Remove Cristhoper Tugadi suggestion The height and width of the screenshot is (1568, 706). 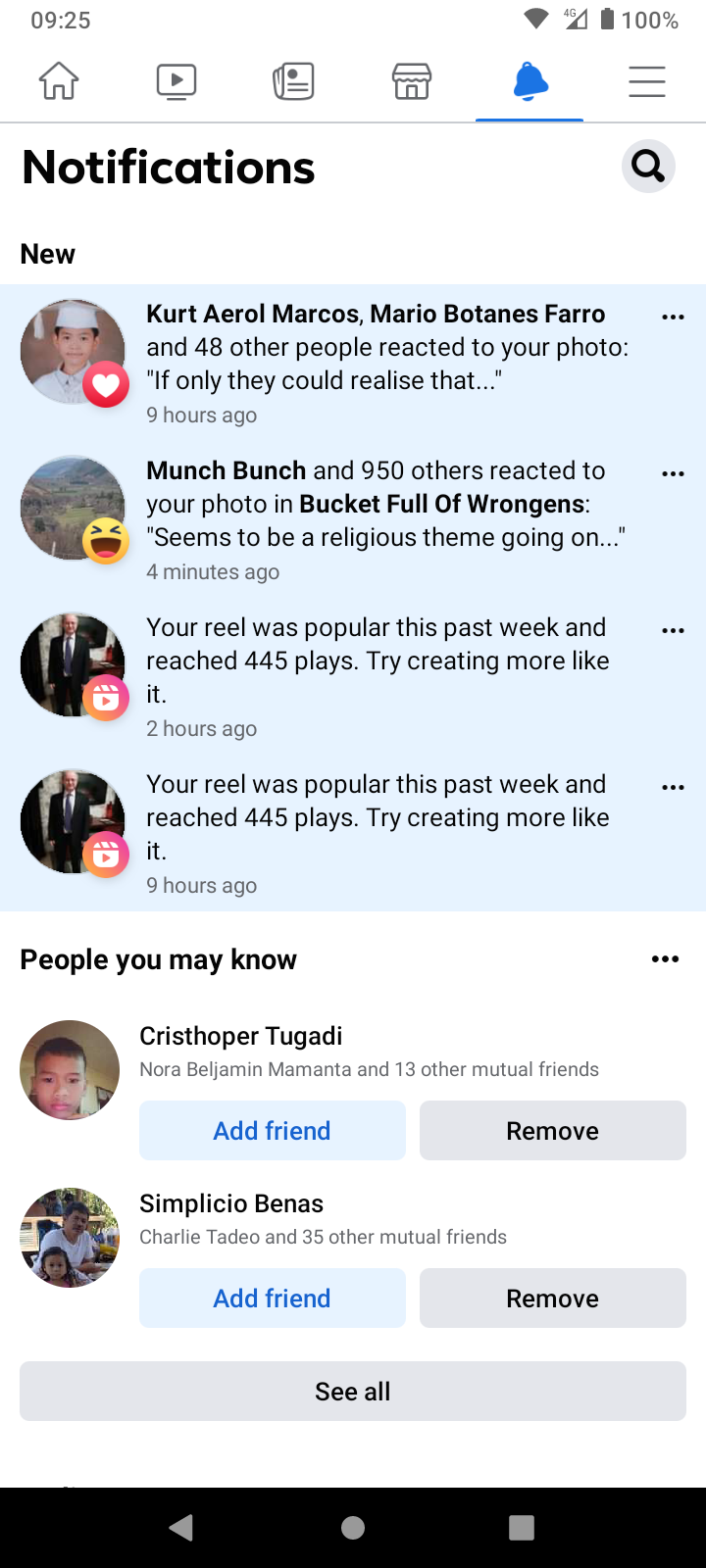[x=552, y=1131]
